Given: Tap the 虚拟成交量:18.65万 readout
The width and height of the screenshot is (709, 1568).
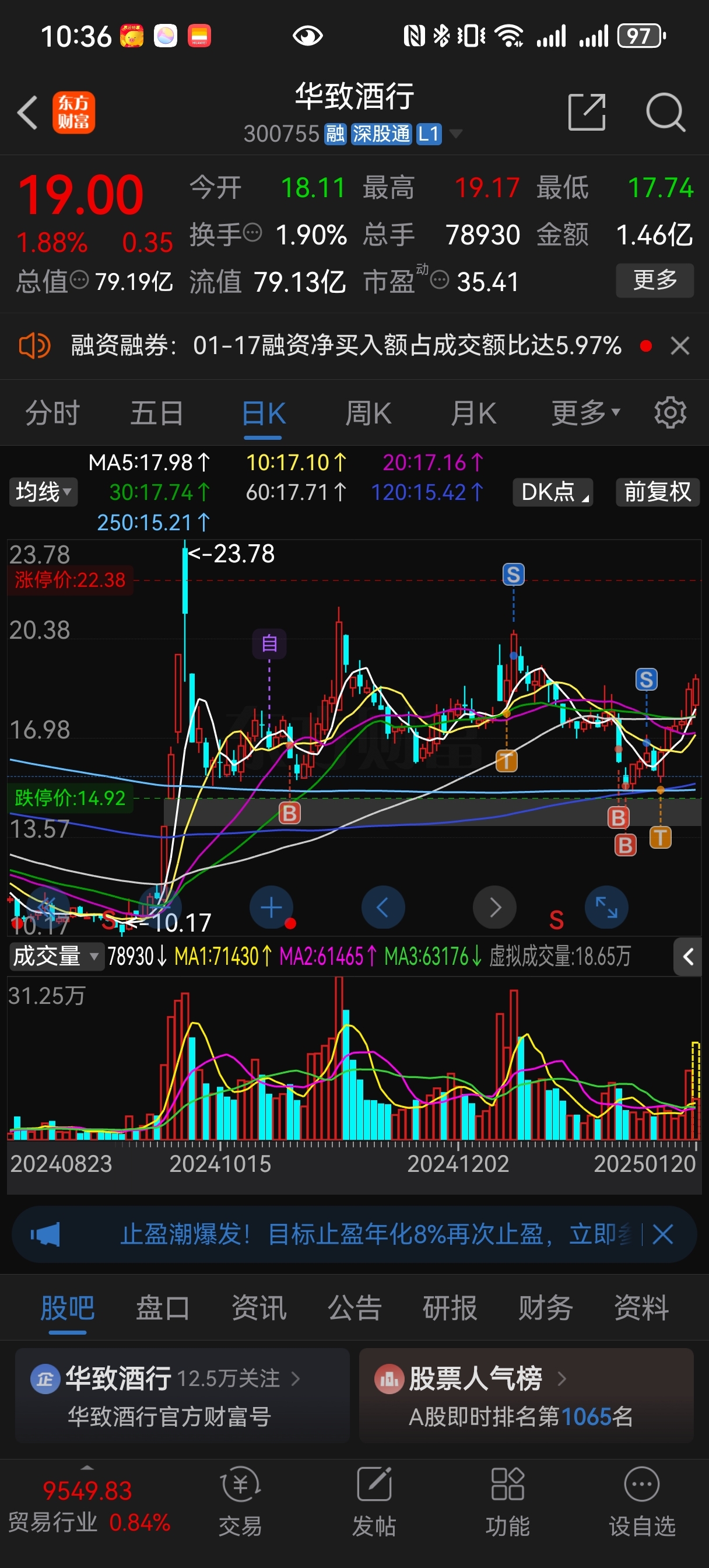Looking at the screenshot, I should point(560,956).
